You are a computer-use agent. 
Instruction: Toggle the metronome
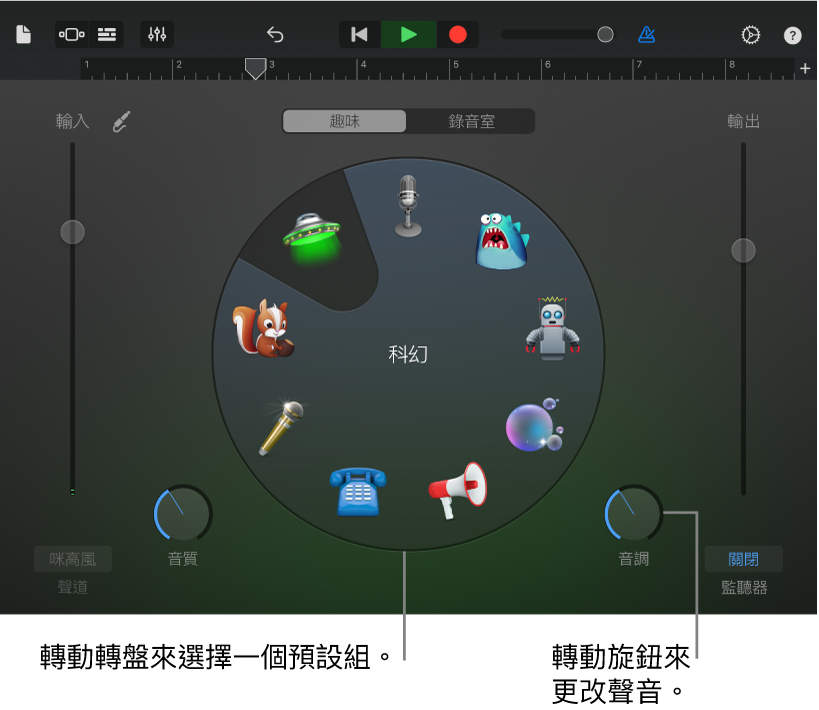647,34
